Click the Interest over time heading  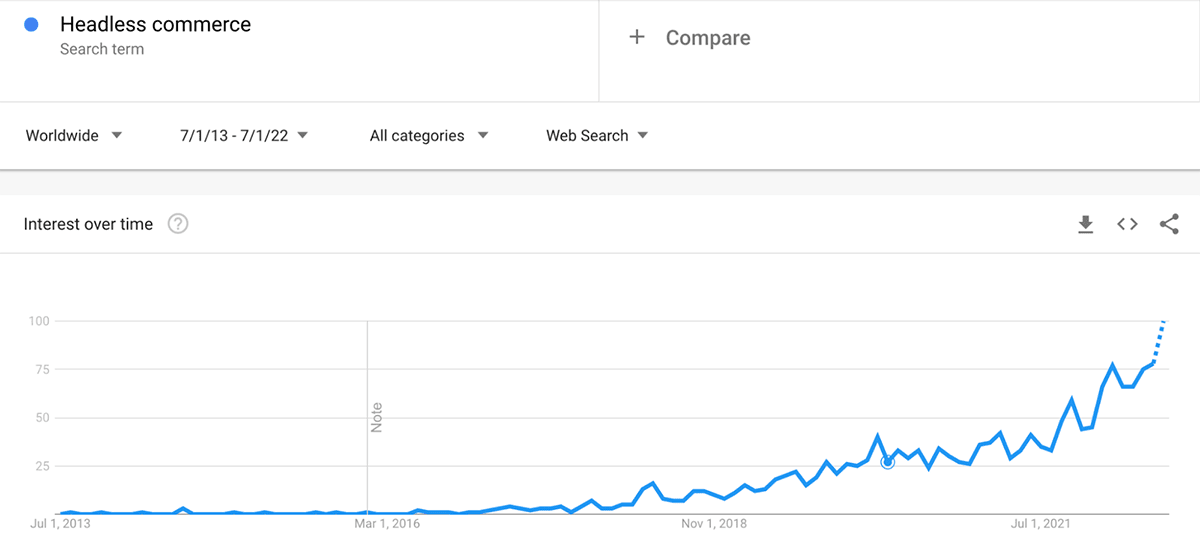pyautogui.click(x=88, y=224)
